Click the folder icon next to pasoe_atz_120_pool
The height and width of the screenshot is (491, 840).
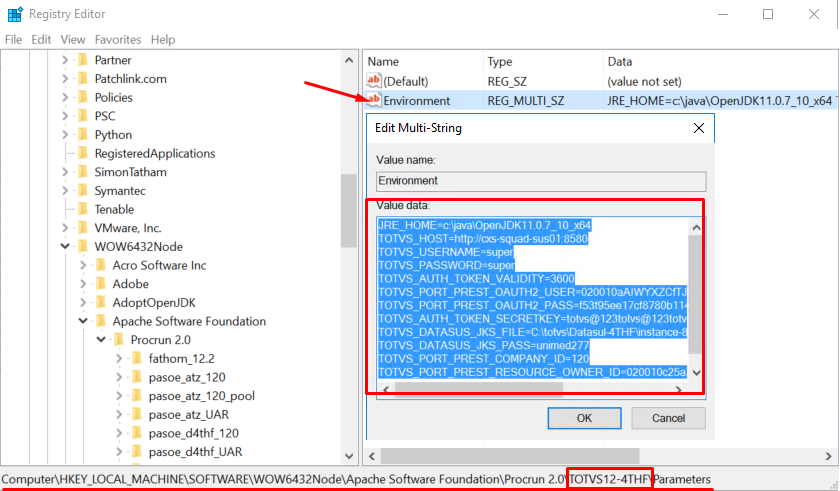pos(137,396)
